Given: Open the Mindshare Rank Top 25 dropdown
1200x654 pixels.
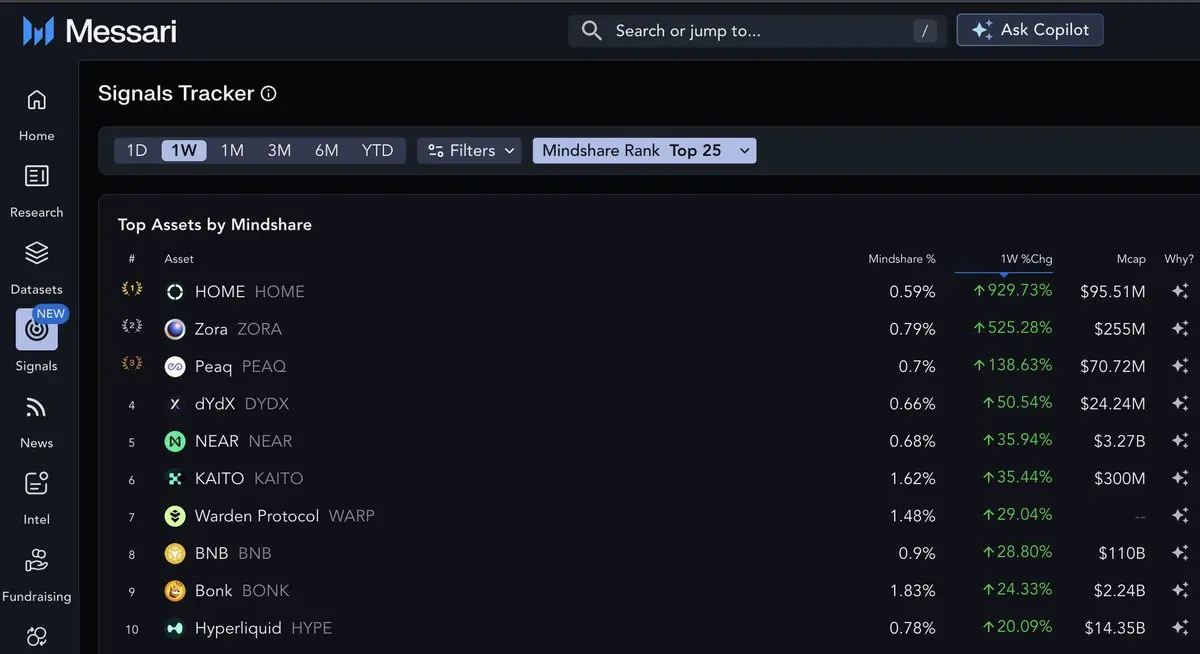Looking at the screenshot, I should pyautogui.click(x=644, y=150).
